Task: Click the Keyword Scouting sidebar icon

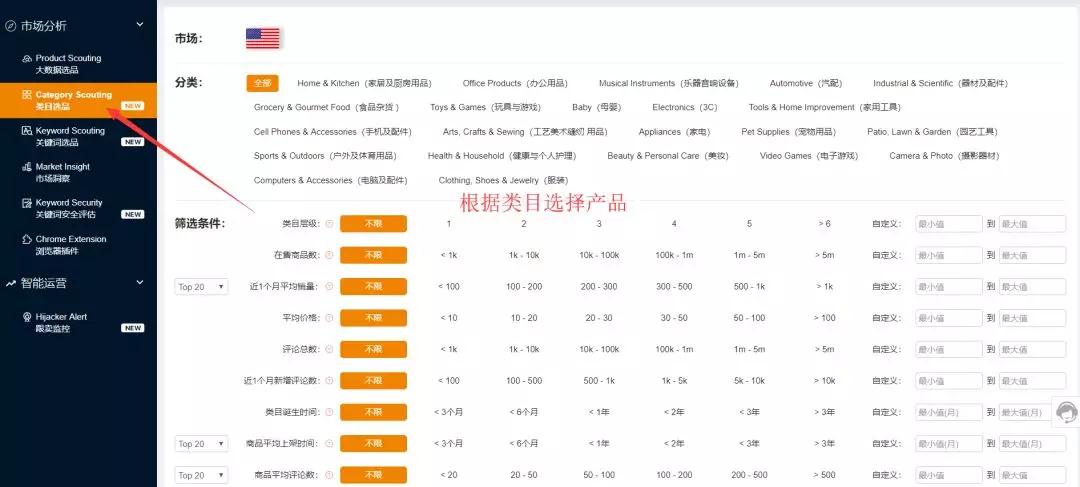Action: [x=27, y=131]
